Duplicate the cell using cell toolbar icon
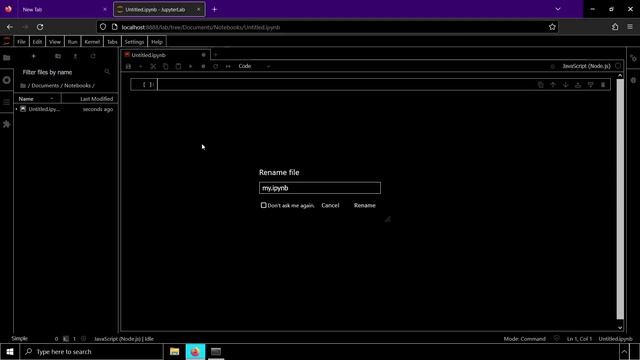This screenshot has width=640, height=360. [540, 84]
